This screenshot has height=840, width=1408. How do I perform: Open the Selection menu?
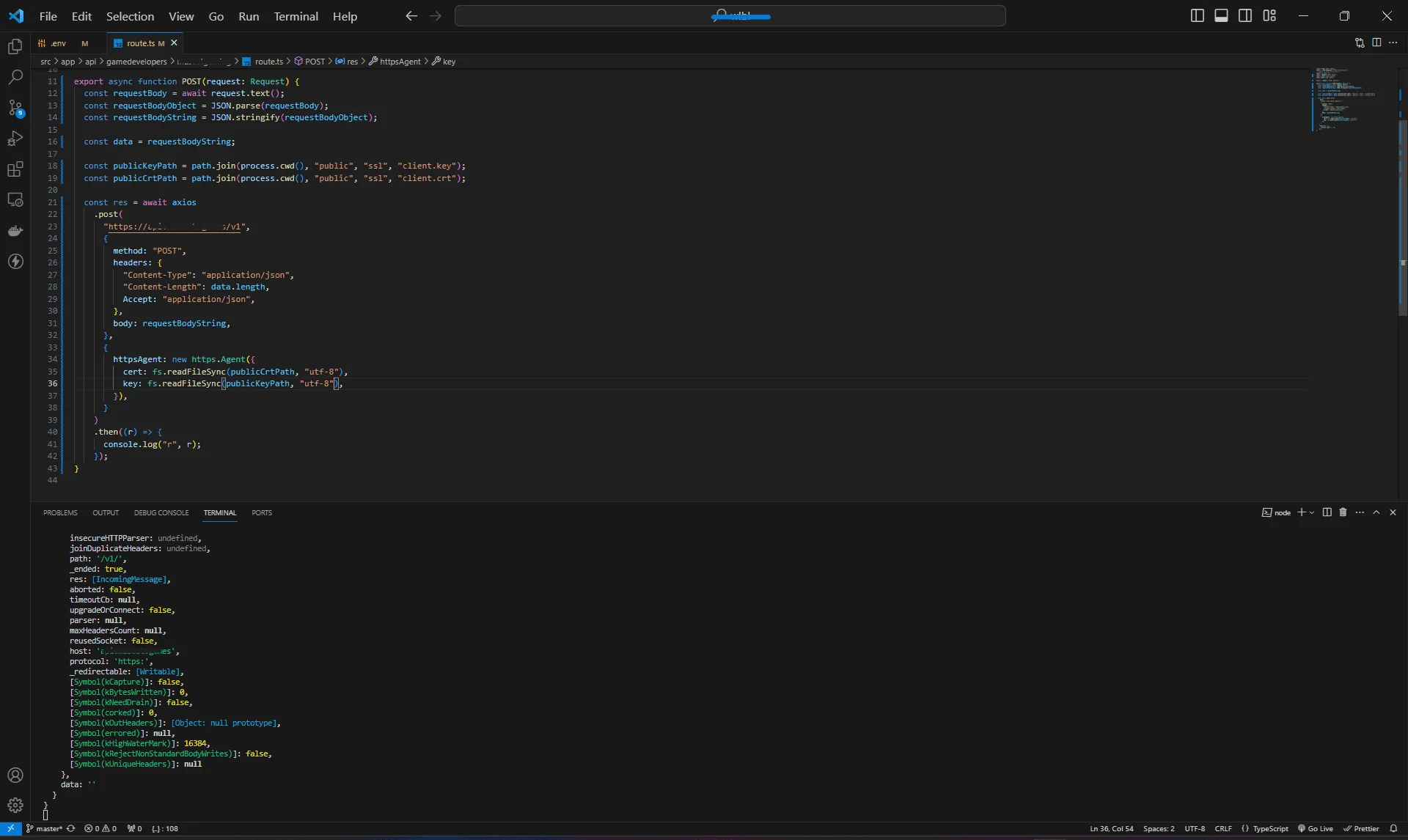pos(130,16)
